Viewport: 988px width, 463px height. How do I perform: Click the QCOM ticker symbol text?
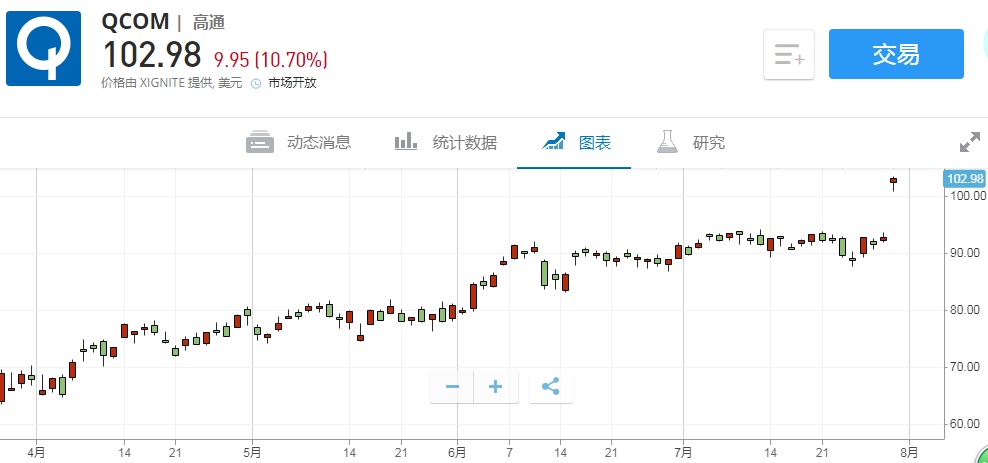135,21
